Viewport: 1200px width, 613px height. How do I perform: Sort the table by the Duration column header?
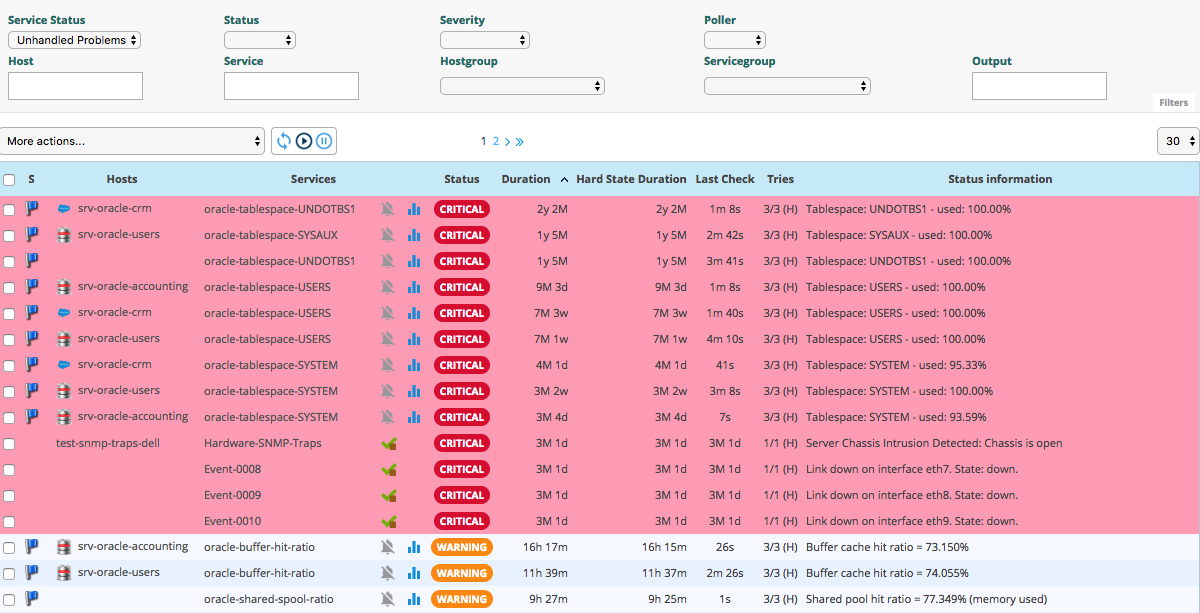tap(526, 179)
